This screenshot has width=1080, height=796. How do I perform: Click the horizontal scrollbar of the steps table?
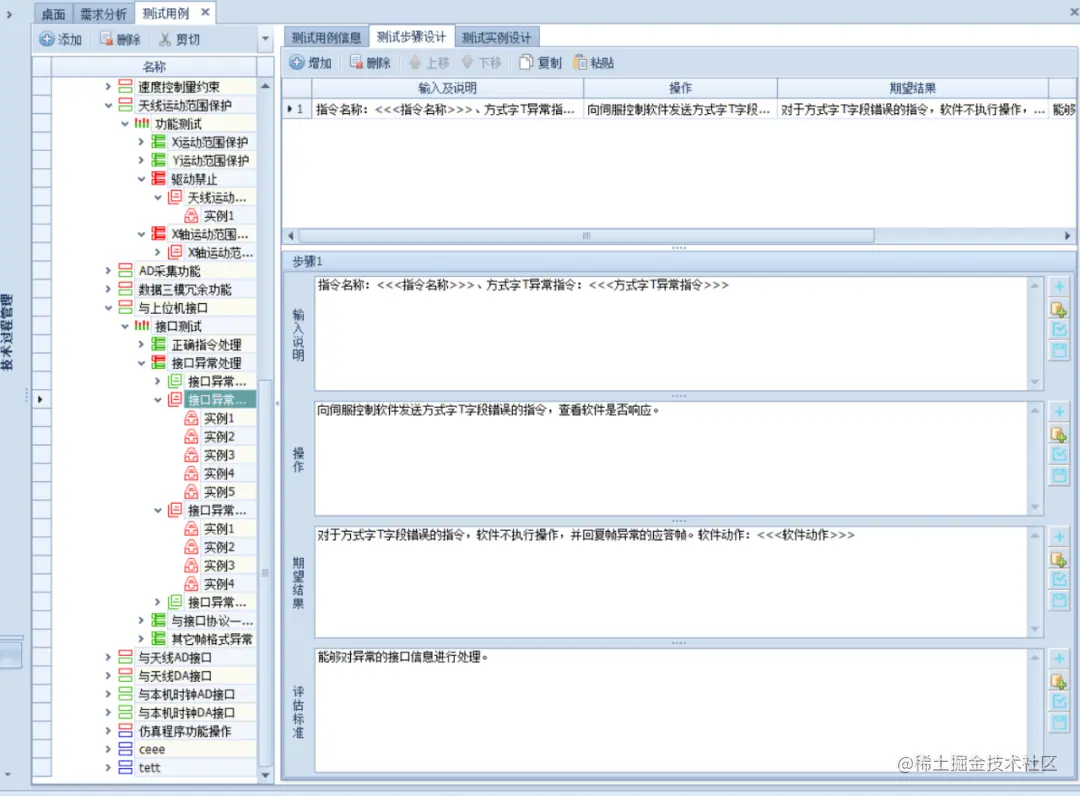click(587, 235)
